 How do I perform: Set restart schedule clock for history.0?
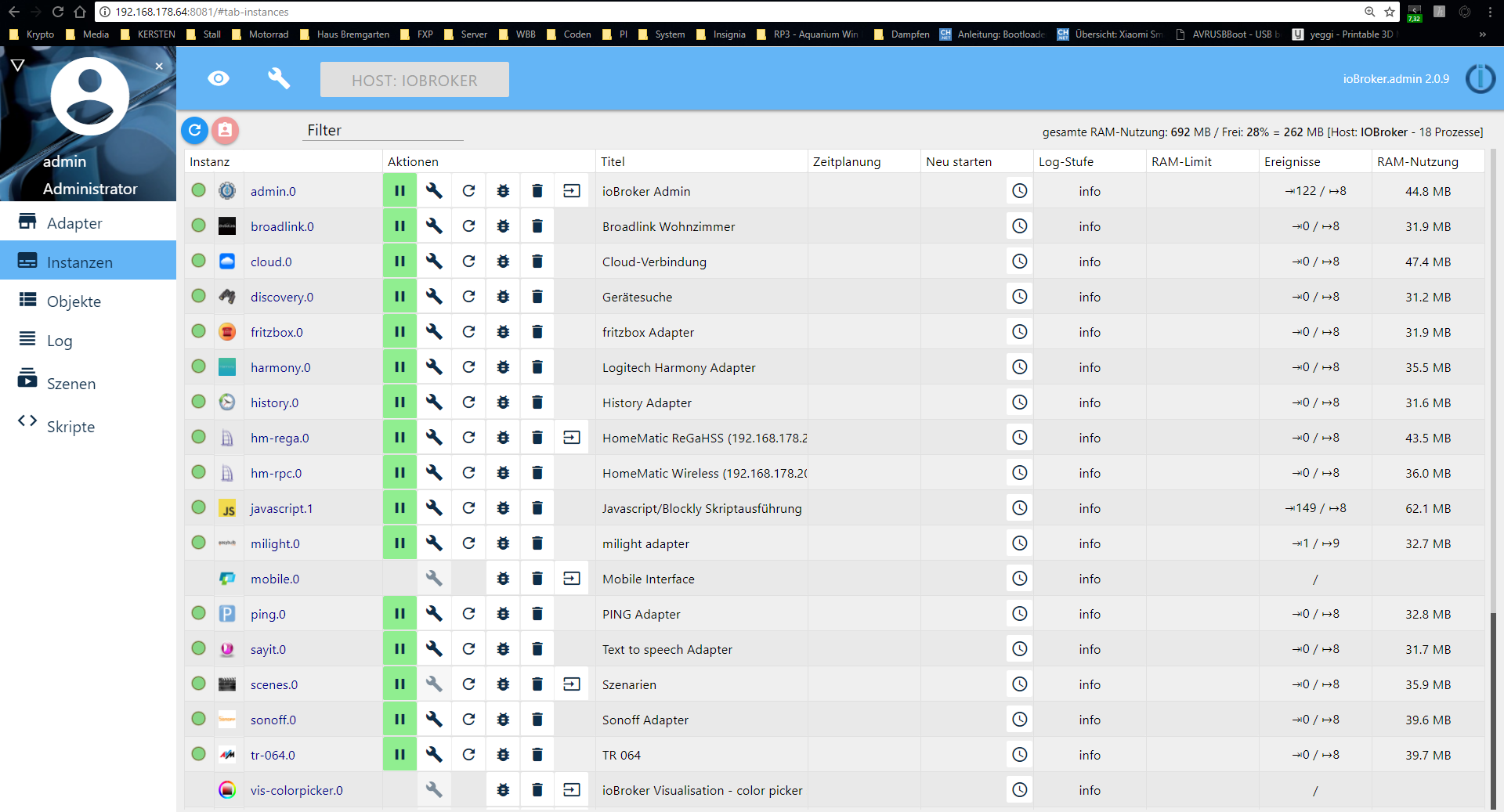pyautogui.click(x=1019, y=402)
